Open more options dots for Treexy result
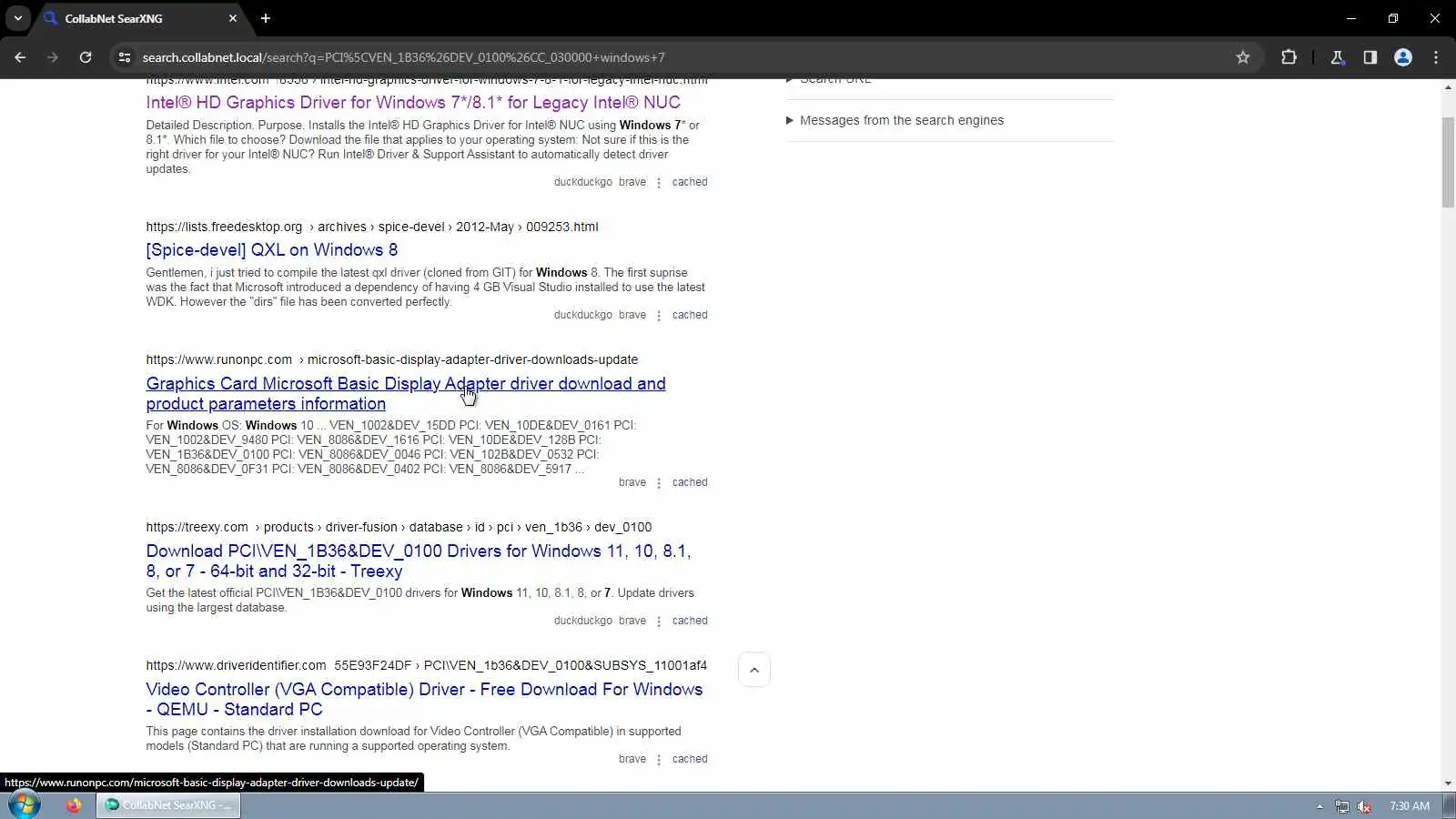Screen dimensions: 1456x819 659,622
